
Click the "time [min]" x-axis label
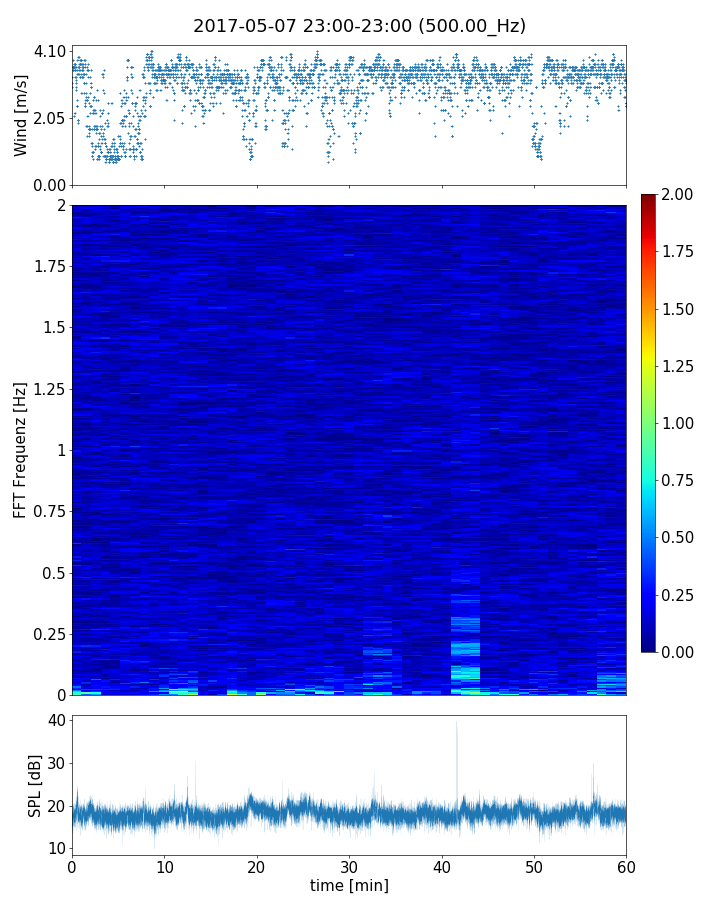pos(349,885)
